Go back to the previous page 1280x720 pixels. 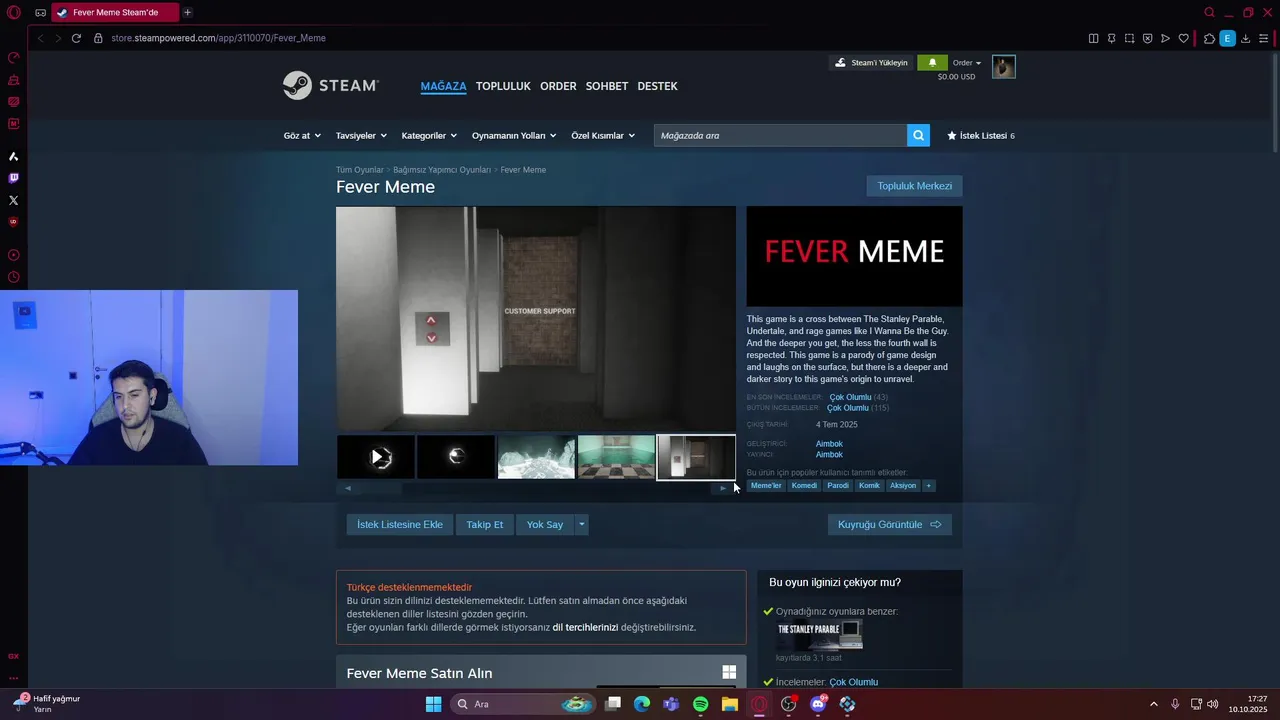coord(40,38)
